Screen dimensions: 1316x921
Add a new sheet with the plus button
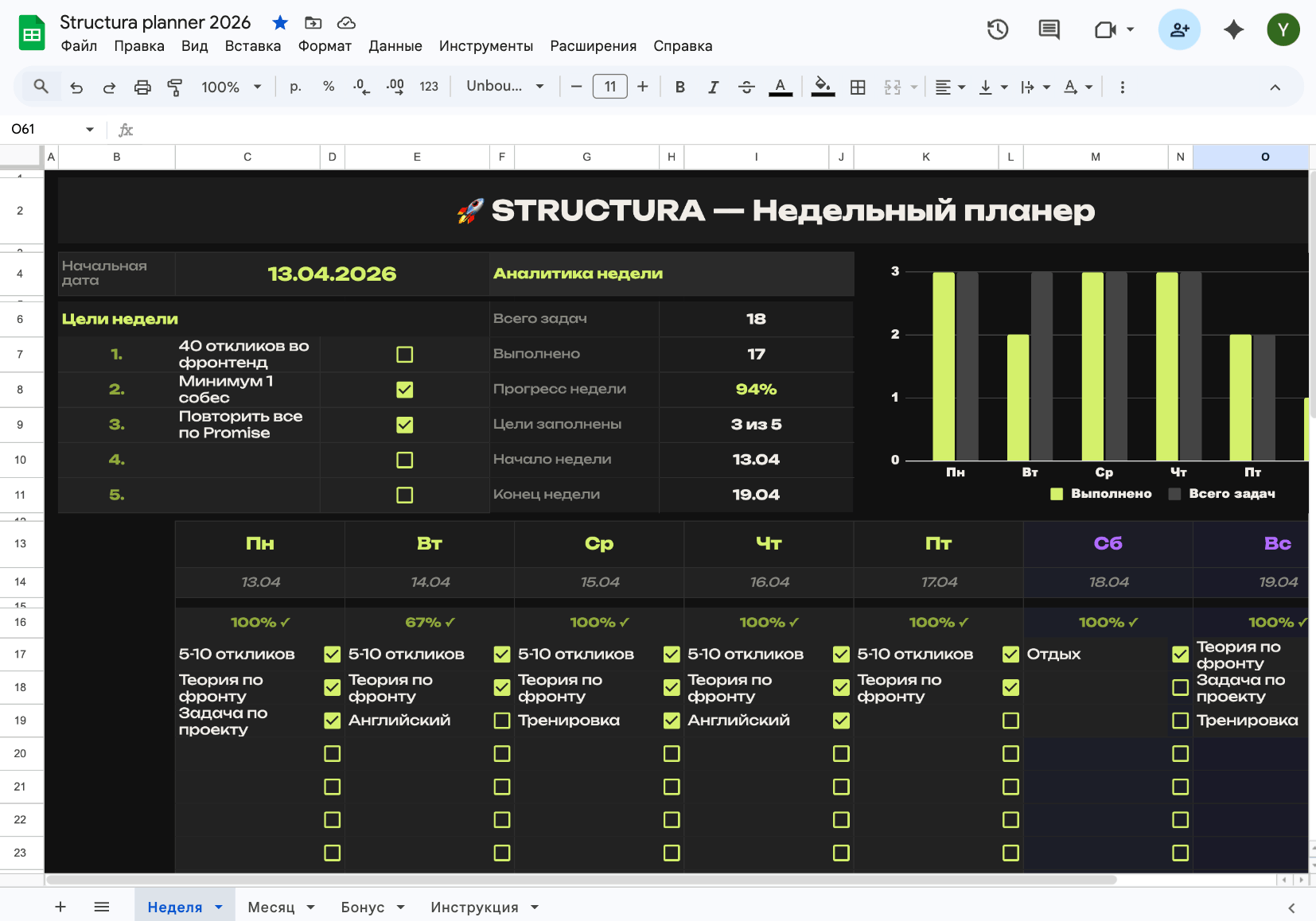60,907
